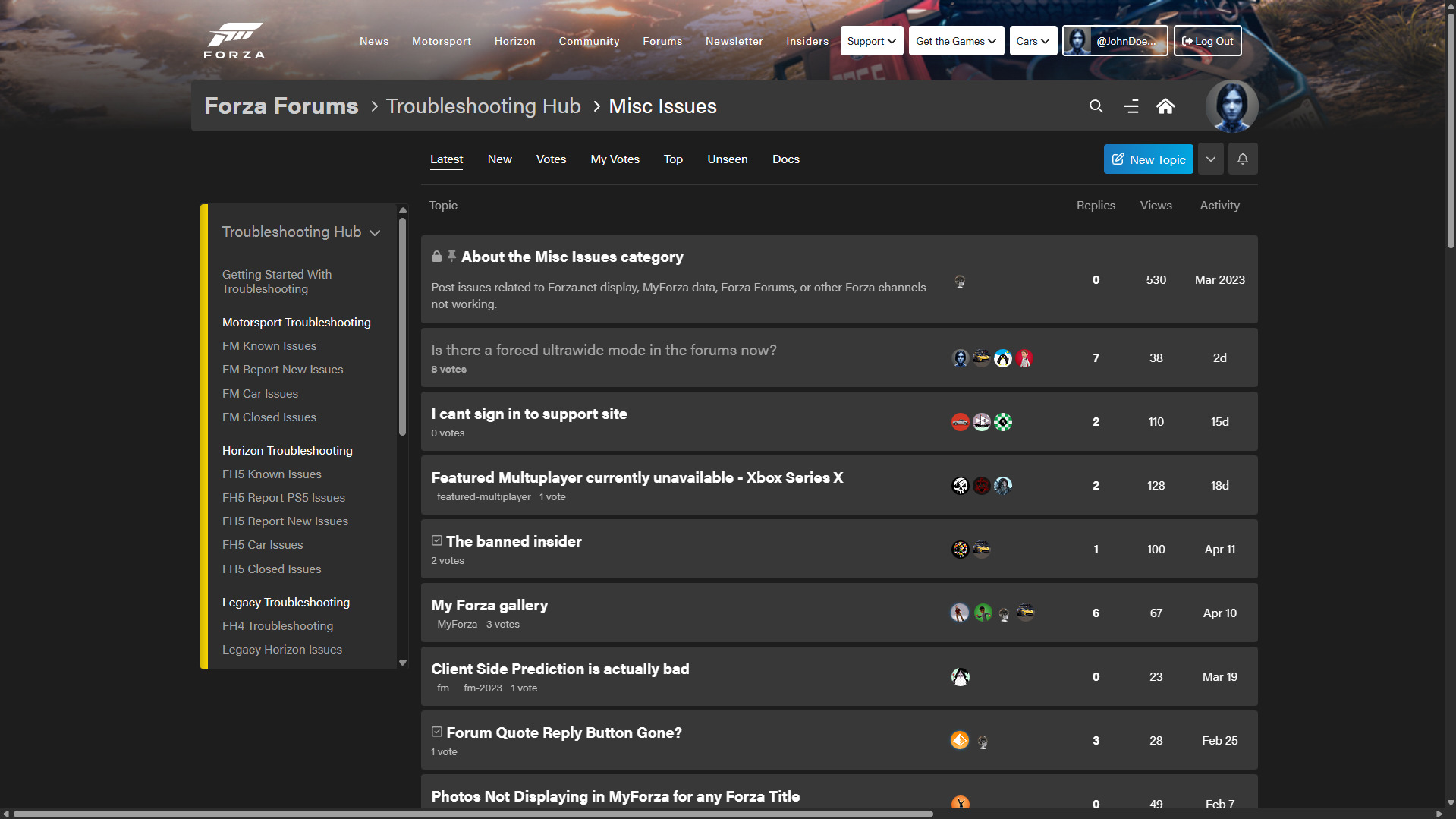Image resolution: width=1456 pixels, height=819 pixels.
Task: Click the notification bell icon
Action: click(1242, 159)
